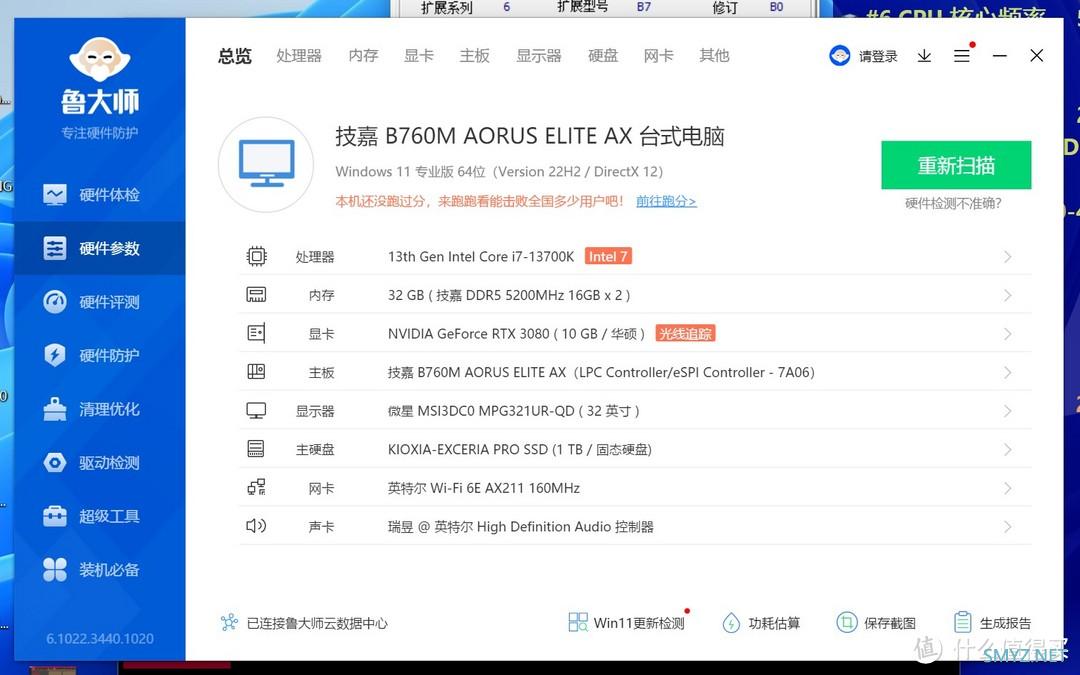This screenshot has height=675, width=1080.
Task: Click the 超级工具 toolbox icon
Action: pos(54,516)
